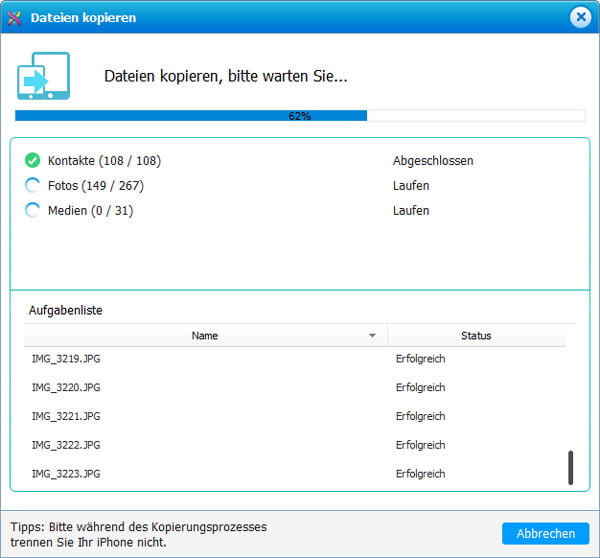Select the IMG_3220.JPG entry

pos(66,387)
